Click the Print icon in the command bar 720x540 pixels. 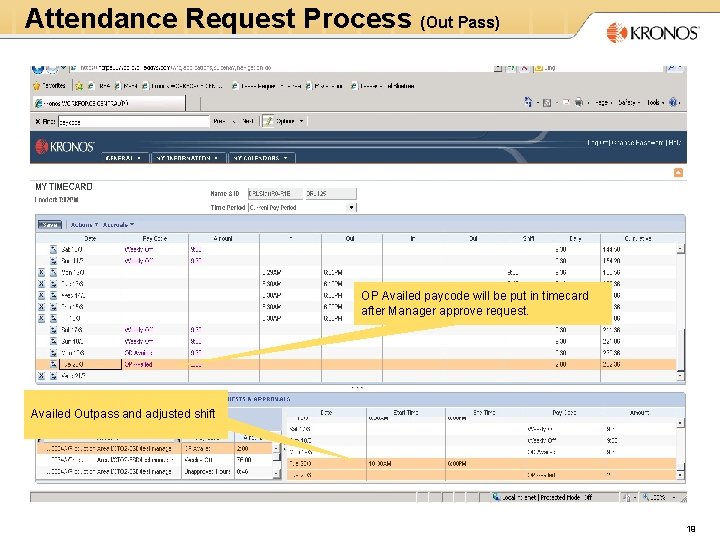tap(579, 102)
